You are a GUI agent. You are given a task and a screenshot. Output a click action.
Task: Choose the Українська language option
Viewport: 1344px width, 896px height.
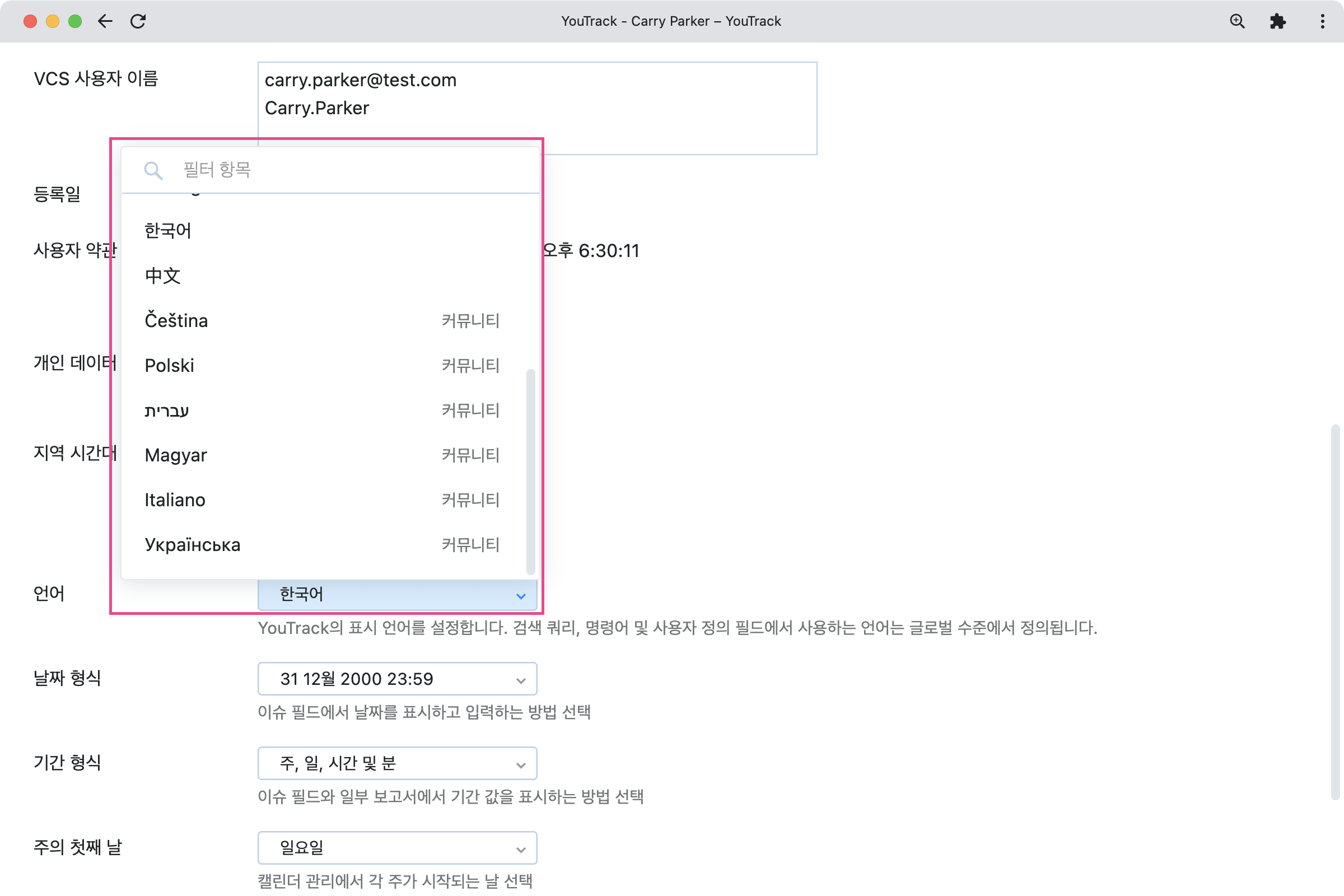click(x=193, y=544)
